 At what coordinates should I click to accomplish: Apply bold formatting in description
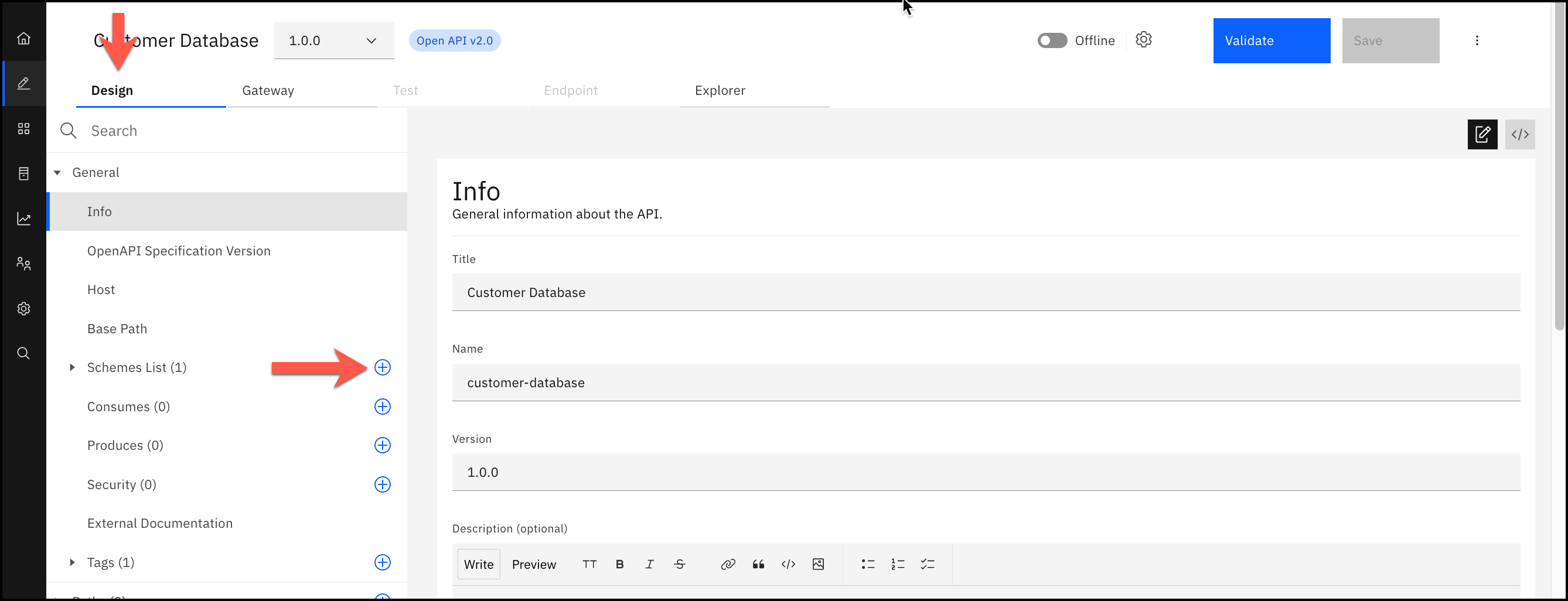619,565
